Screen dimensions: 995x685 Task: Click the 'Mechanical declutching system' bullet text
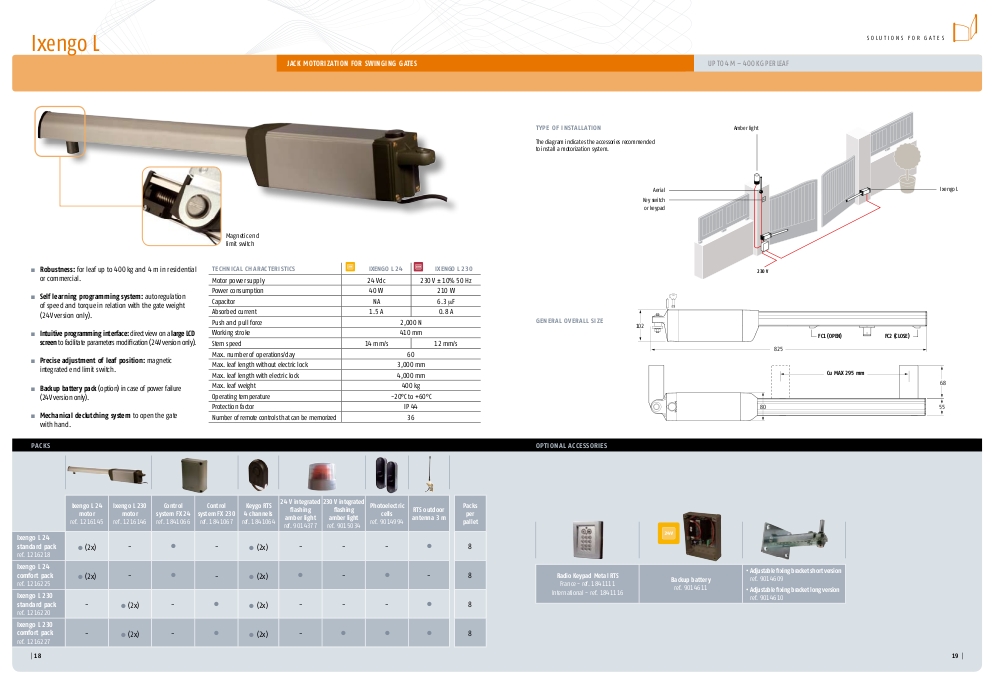(109, 420)
